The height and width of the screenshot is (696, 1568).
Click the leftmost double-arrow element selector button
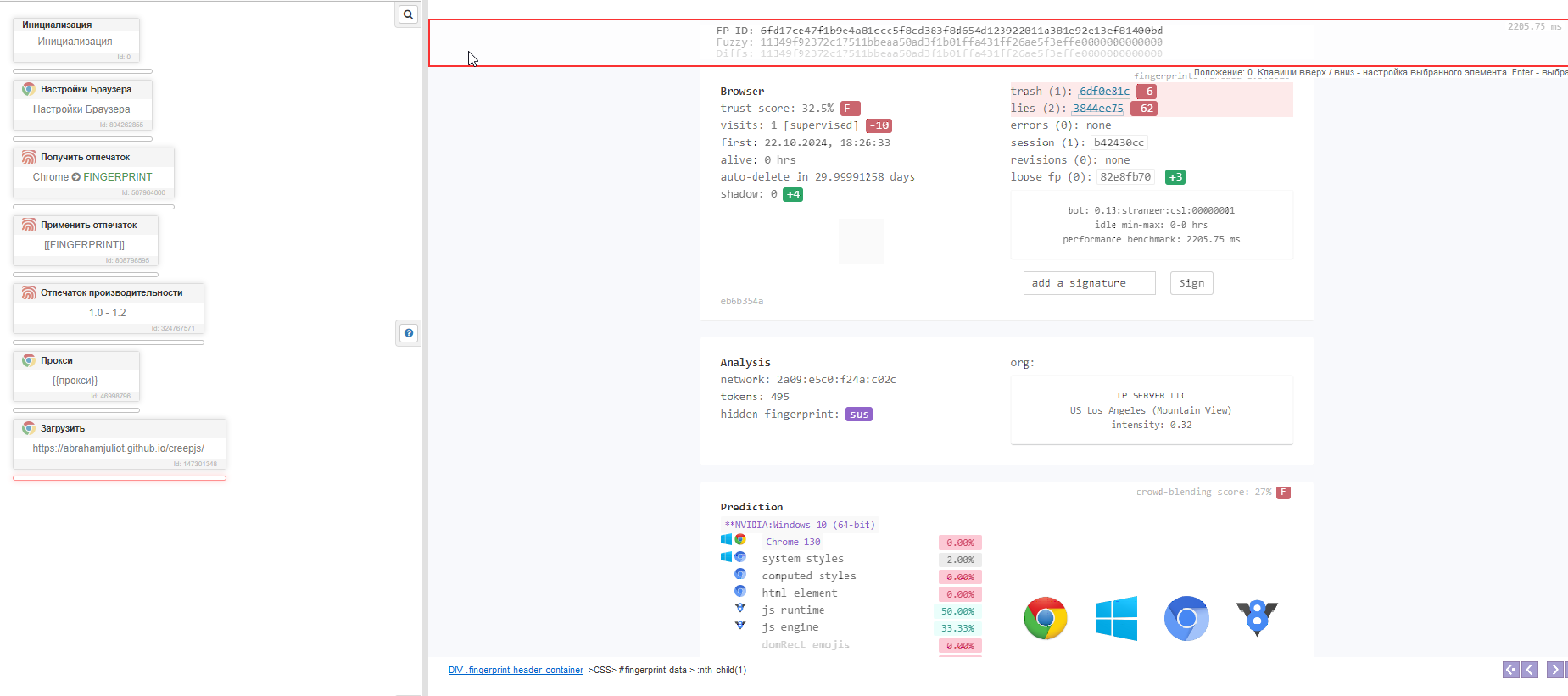point(1511,670)
